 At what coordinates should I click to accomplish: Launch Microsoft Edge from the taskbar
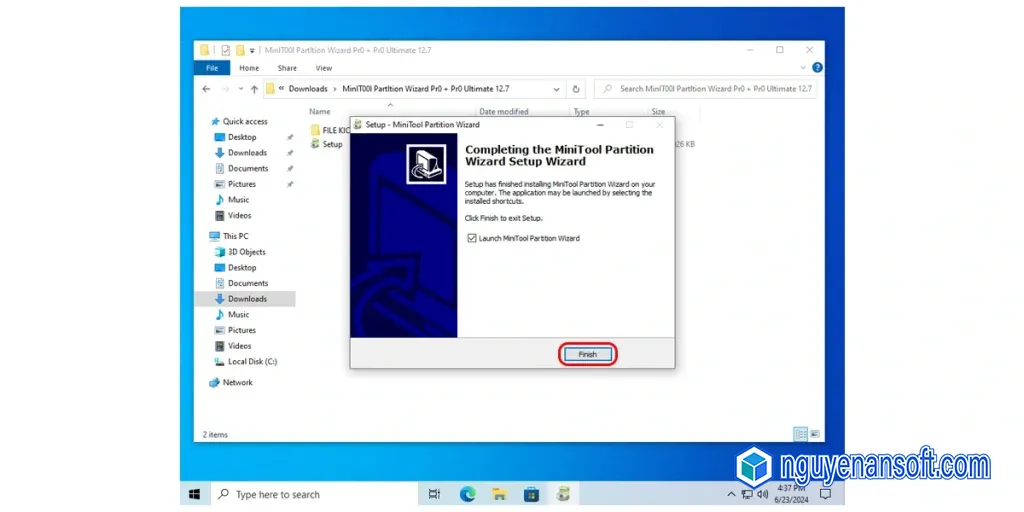pyautogui.click(x=467, y=494)
